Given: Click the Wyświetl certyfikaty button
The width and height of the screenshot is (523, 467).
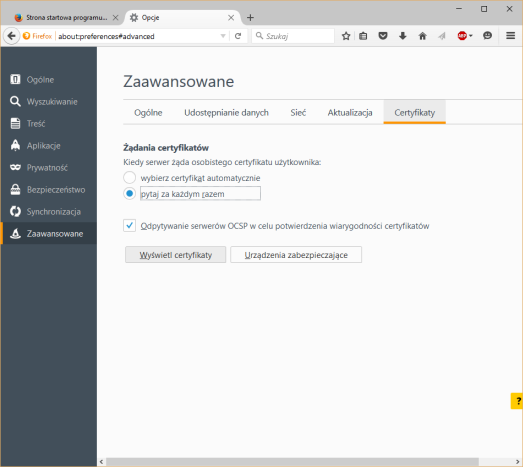Looking at the screenshot, I should coord(175,255).
